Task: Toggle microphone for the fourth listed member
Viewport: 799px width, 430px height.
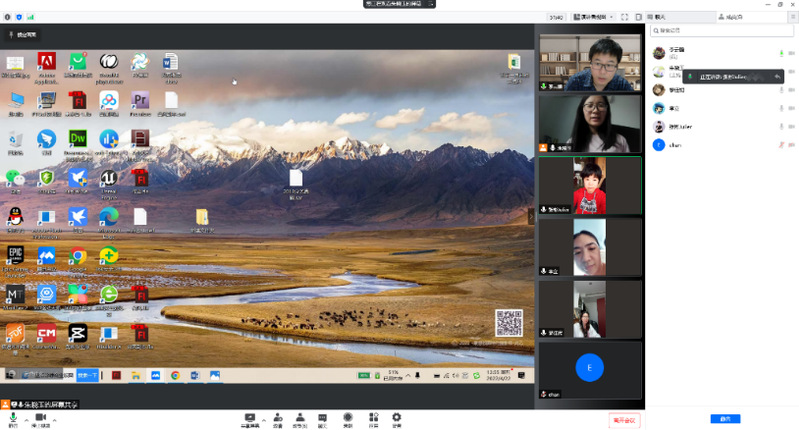Action: pos(781,108)
